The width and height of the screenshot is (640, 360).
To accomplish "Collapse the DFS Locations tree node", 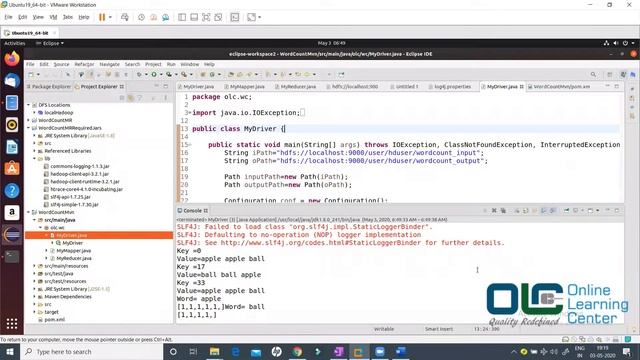I will (29, 105).
